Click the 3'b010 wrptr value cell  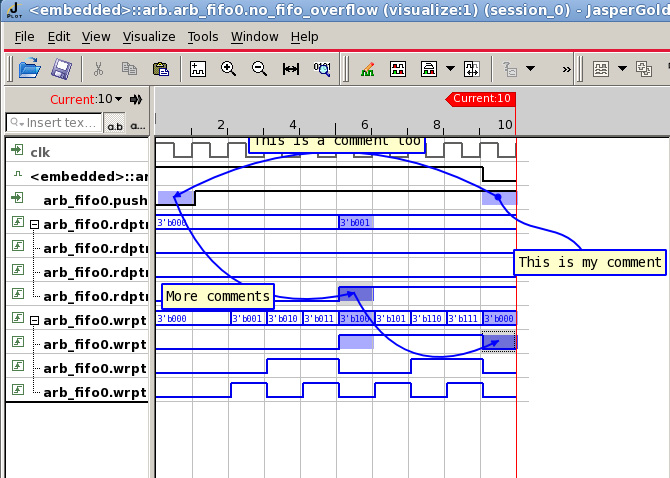click(x=285, y=319)
